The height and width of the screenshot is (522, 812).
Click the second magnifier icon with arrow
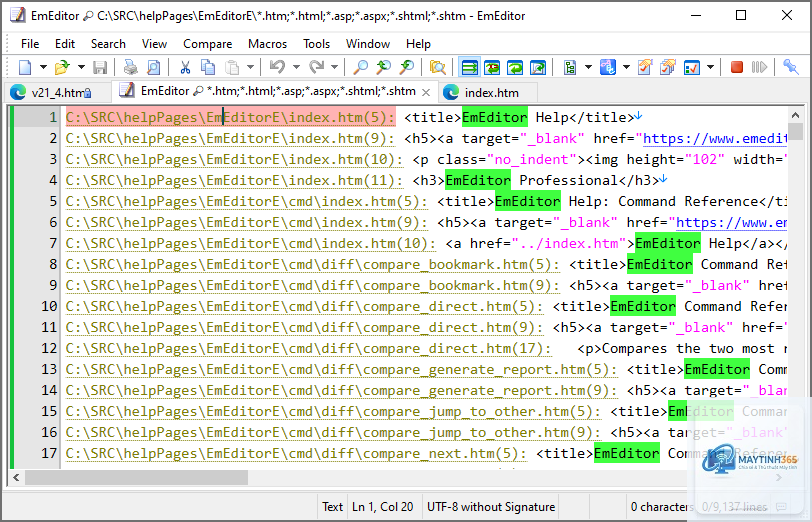click(x=384, y=67)
